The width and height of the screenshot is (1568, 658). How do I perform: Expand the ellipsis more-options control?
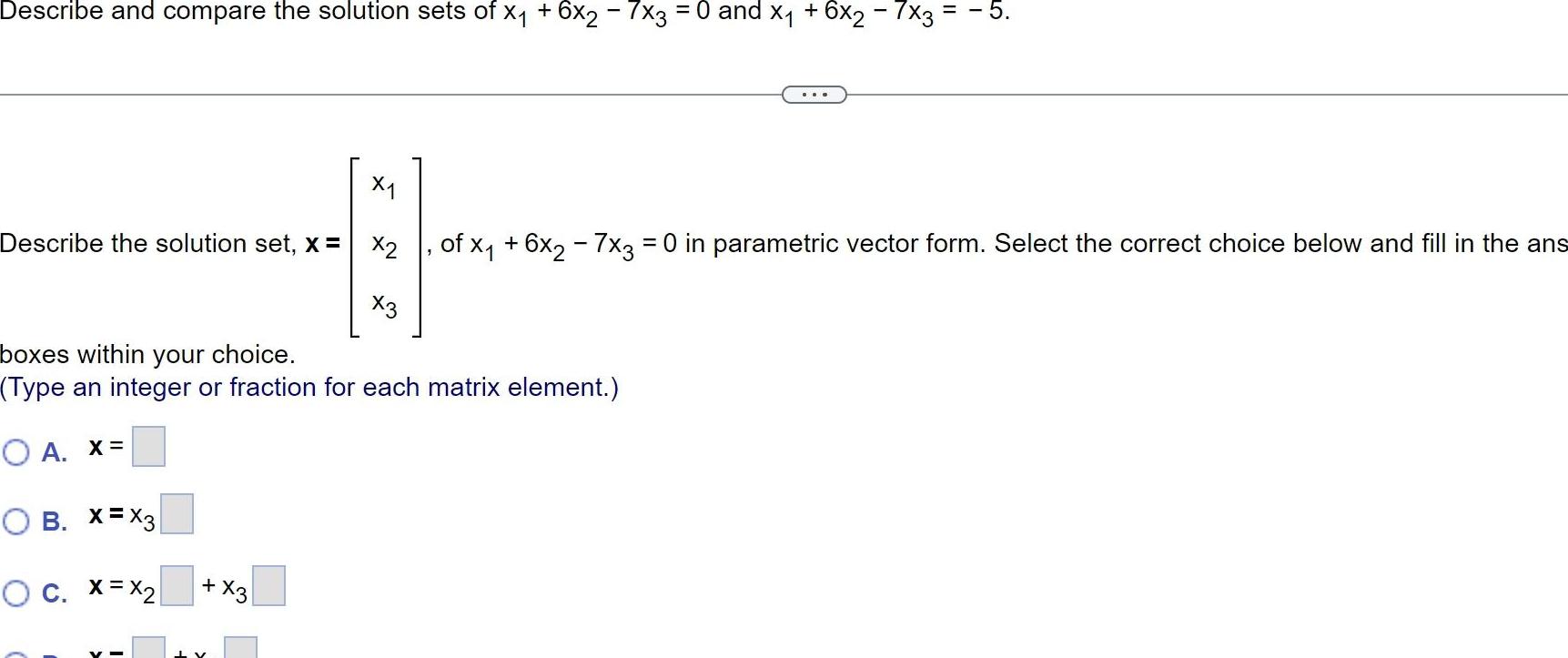tap(814, 94)
